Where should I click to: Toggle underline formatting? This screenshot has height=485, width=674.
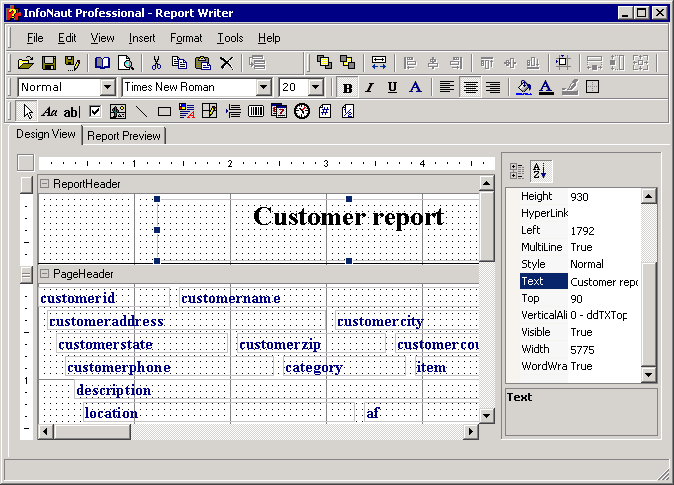pyautogui.click(x=392, y=88)
